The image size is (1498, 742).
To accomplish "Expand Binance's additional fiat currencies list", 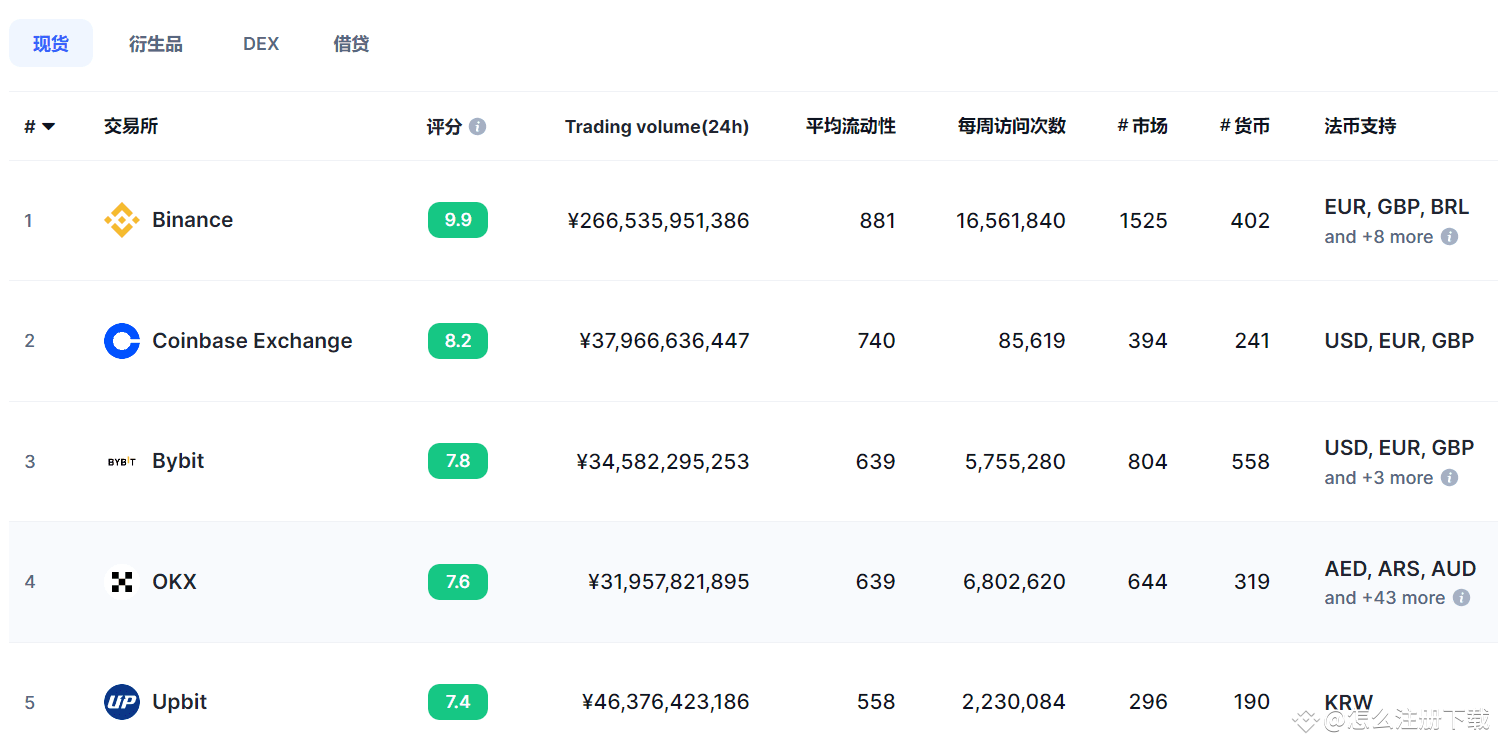I will (x=1380, y=236).
